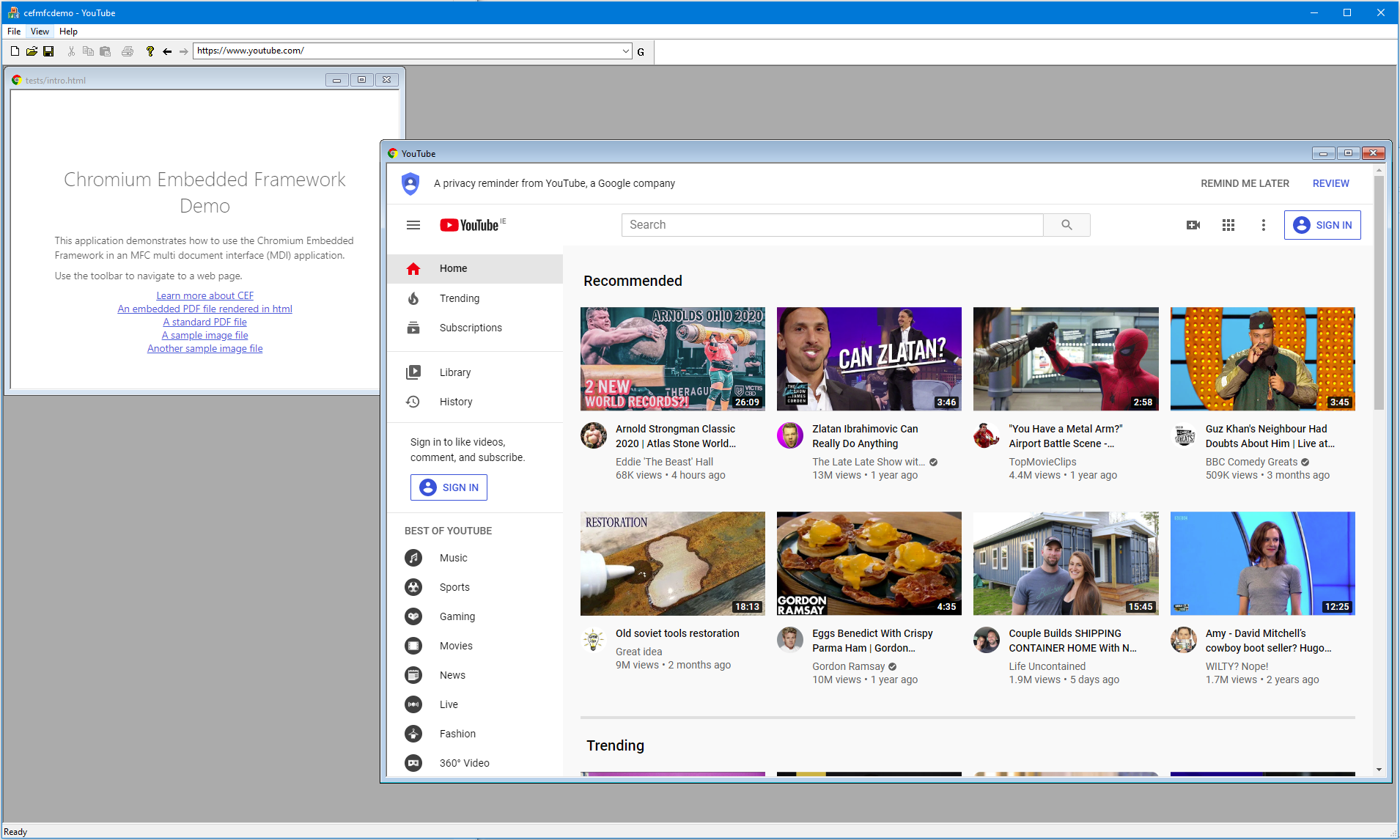This screenshot has width=1400, height=840.
Task: Open the Gaming category
Action: [x=475, y=616]
